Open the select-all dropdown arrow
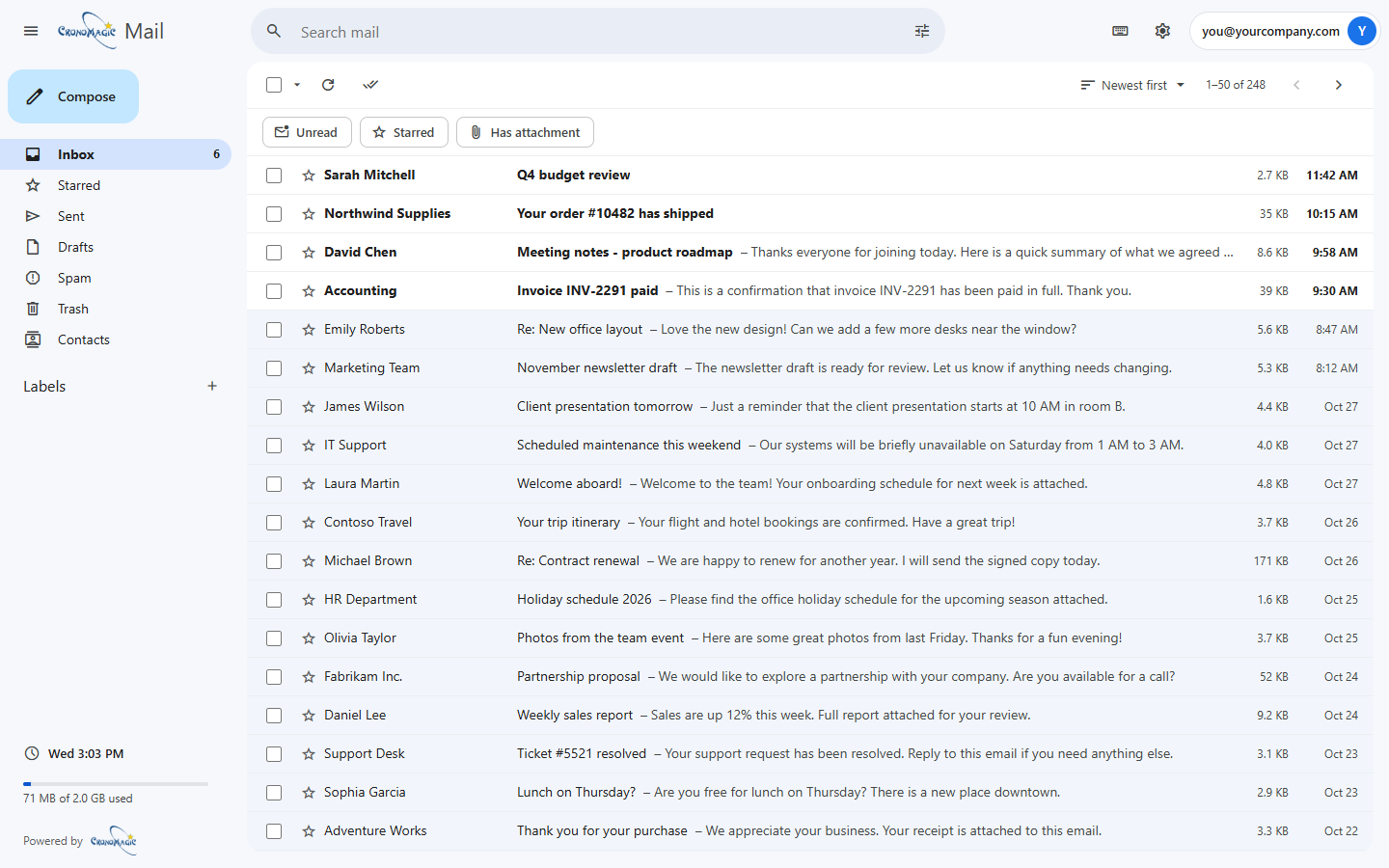This screenshot has height=868, width=1389. (x=297, y=85)
